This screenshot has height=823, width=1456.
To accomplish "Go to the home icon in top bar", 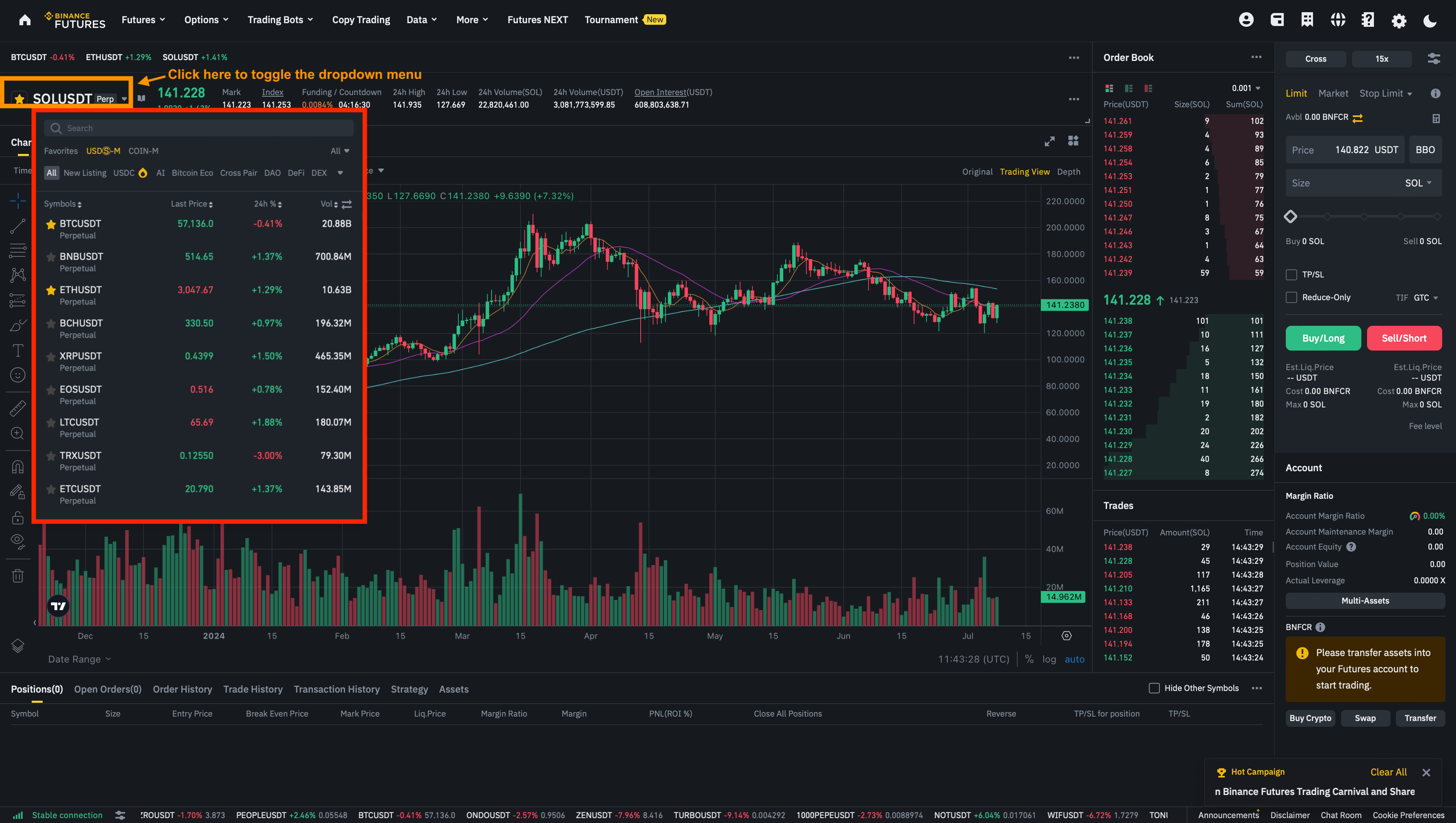I will tap(25, 20).
